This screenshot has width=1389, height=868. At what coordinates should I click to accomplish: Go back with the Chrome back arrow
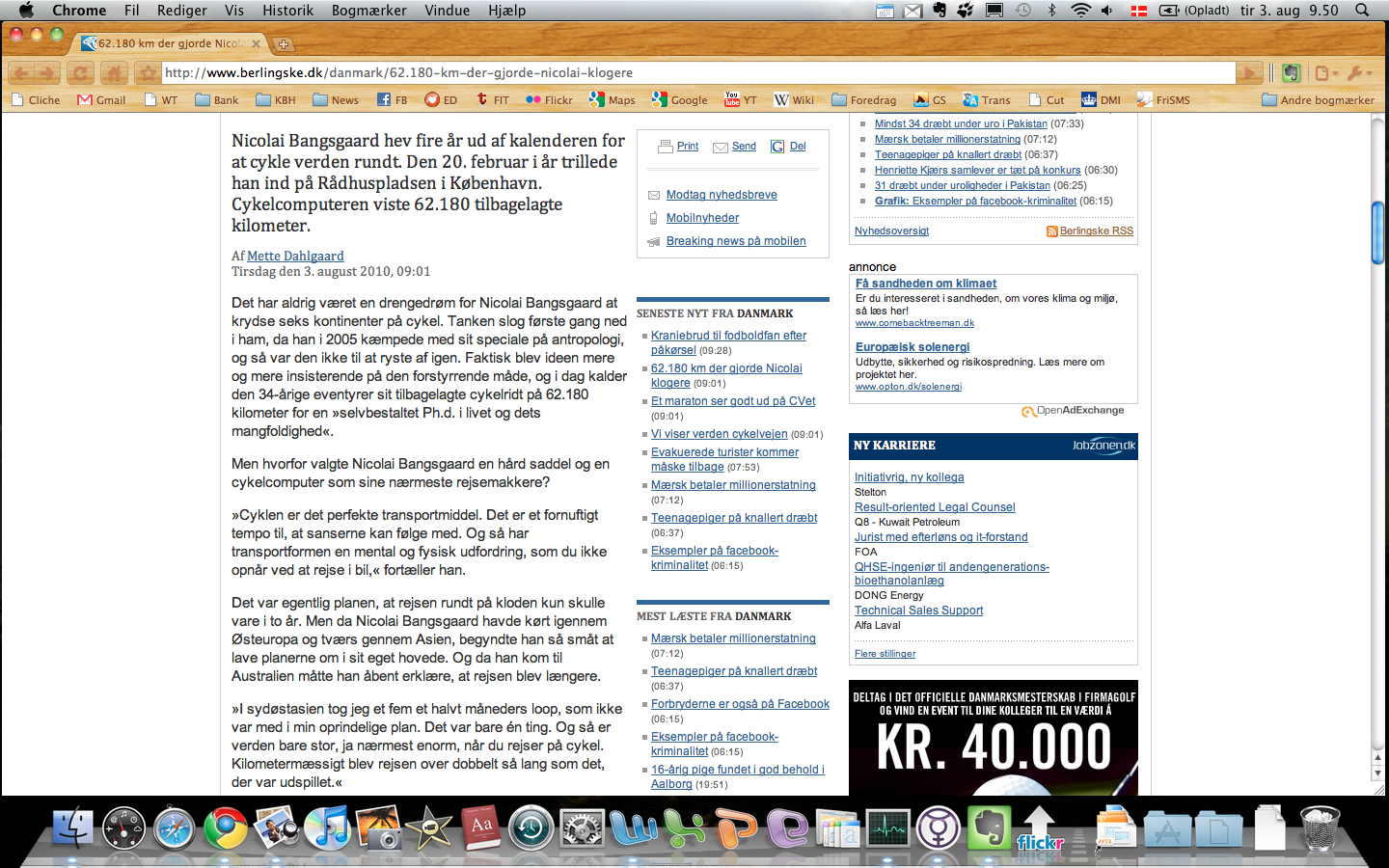point(21,72)
